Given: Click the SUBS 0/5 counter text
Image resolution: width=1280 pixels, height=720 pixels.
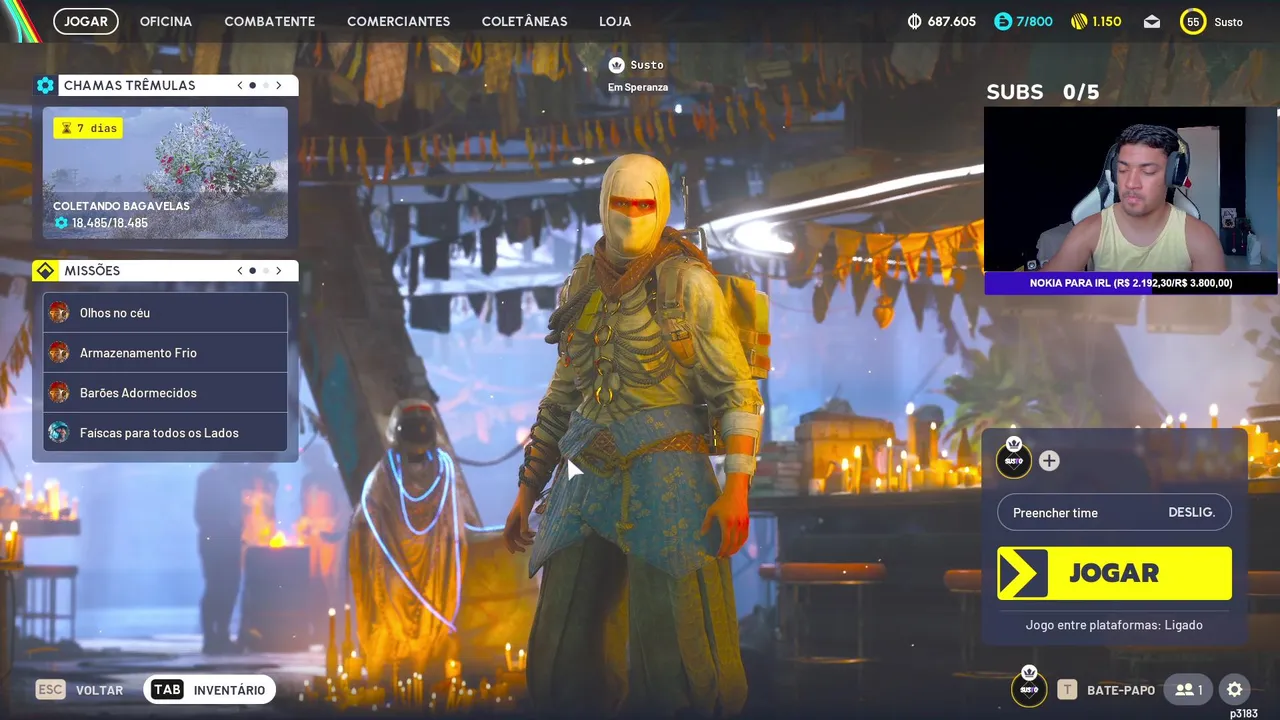Looking at the screenshot, I should click(x=1043, y=92).
